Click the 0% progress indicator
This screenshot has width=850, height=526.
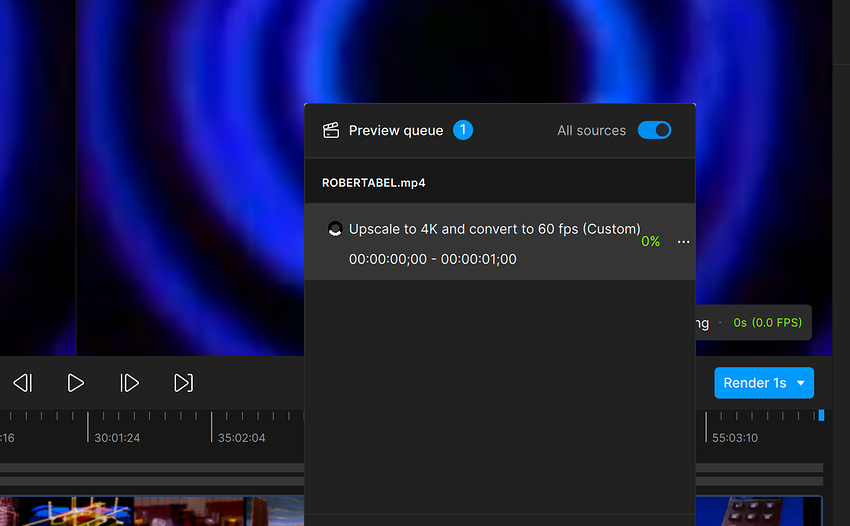(651, 241)
